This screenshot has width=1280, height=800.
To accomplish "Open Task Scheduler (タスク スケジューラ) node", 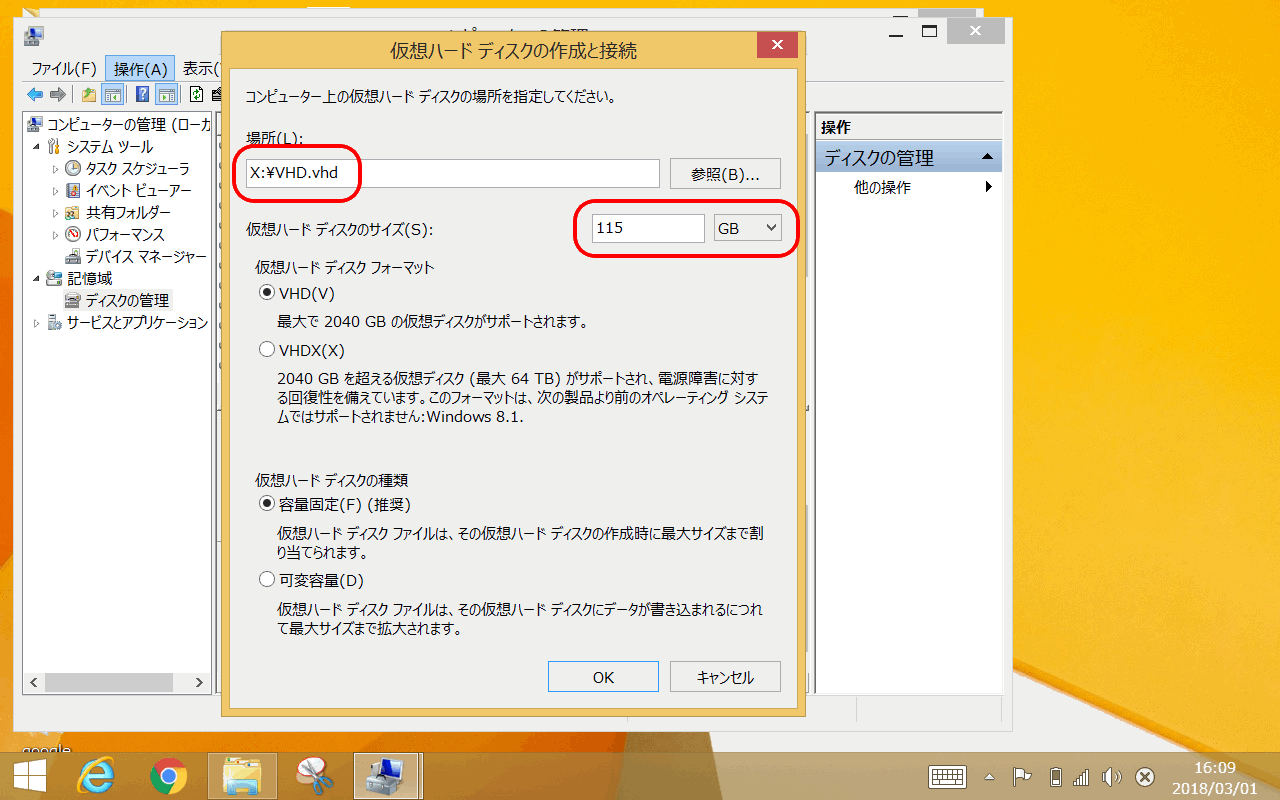I will click(x=136, y=168).
